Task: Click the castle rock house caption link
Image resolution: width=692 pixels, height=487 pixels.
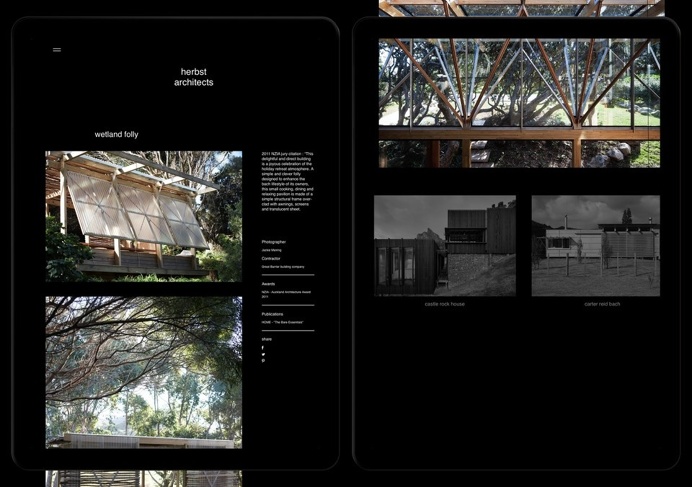Action: pyautogui.click(x=445, y=304)
